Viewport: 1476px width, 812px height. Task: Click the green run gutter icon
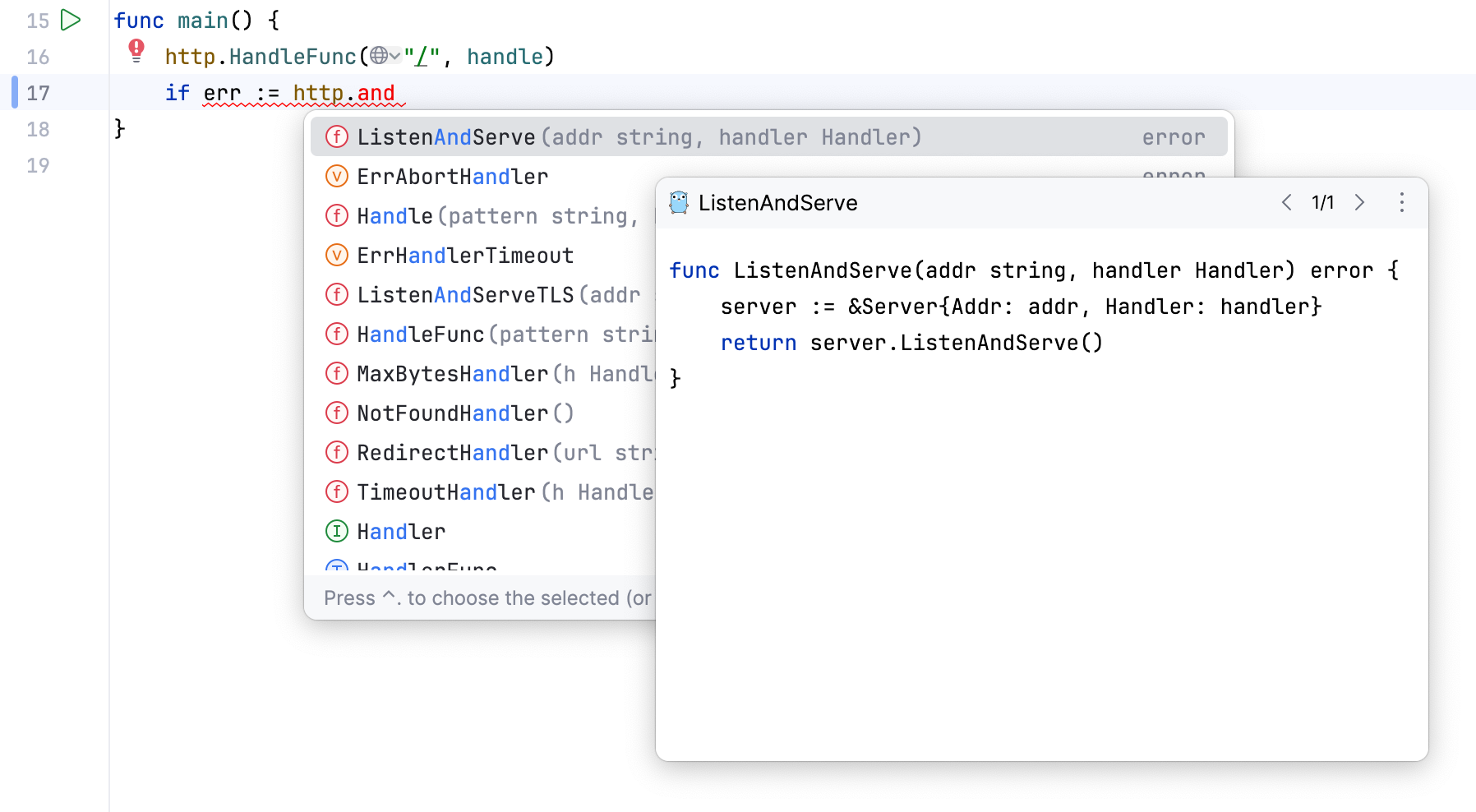(71, 20)
